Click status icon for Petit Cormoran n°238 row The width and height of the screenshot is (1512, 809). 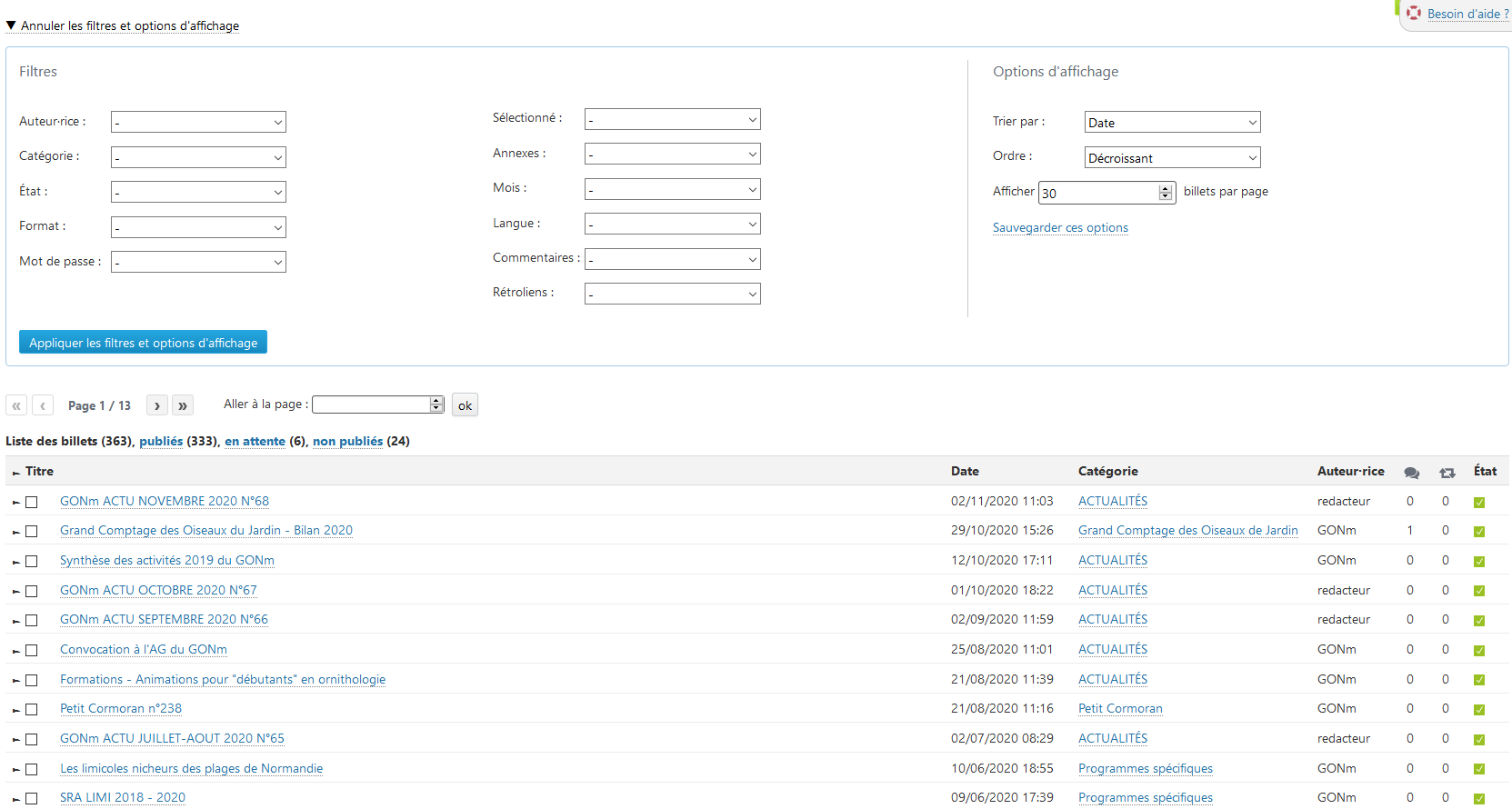pos(1479,710)
